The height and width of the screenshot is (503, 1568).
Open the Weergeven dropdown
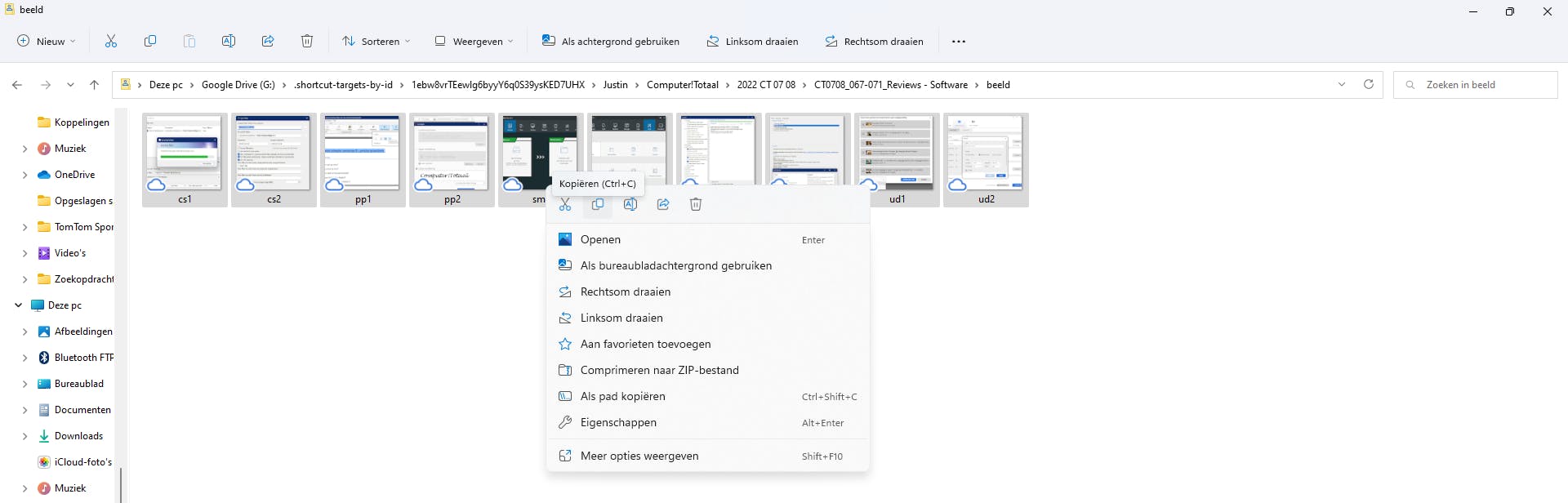point(474,41)
